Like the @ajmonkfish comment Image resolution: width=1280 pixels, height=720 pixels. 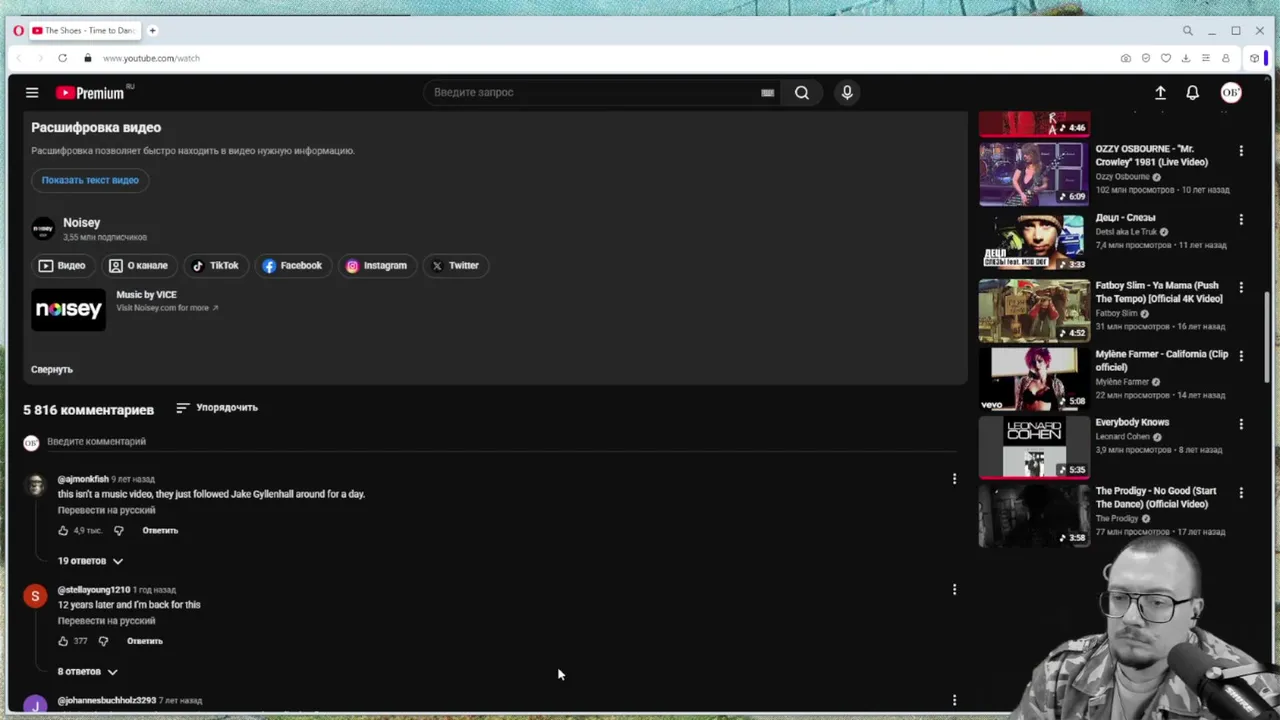(63, 531)
